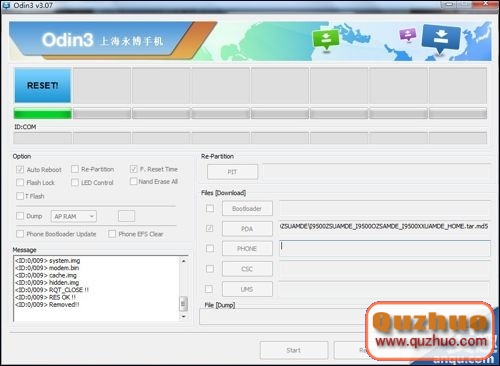Click the UMS file path field
This screenshot has width=500, height=366.
click(x=384, y=289)
